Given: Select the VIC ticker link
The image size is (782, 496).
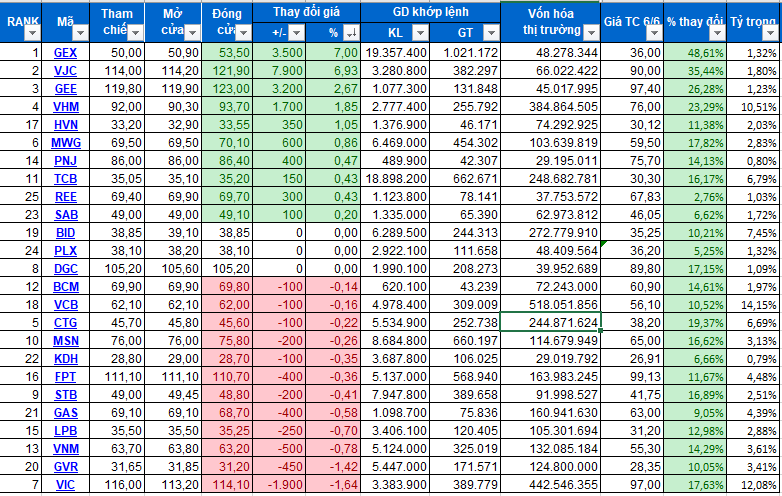Looking at the screenshot, I should coord(65,485).
